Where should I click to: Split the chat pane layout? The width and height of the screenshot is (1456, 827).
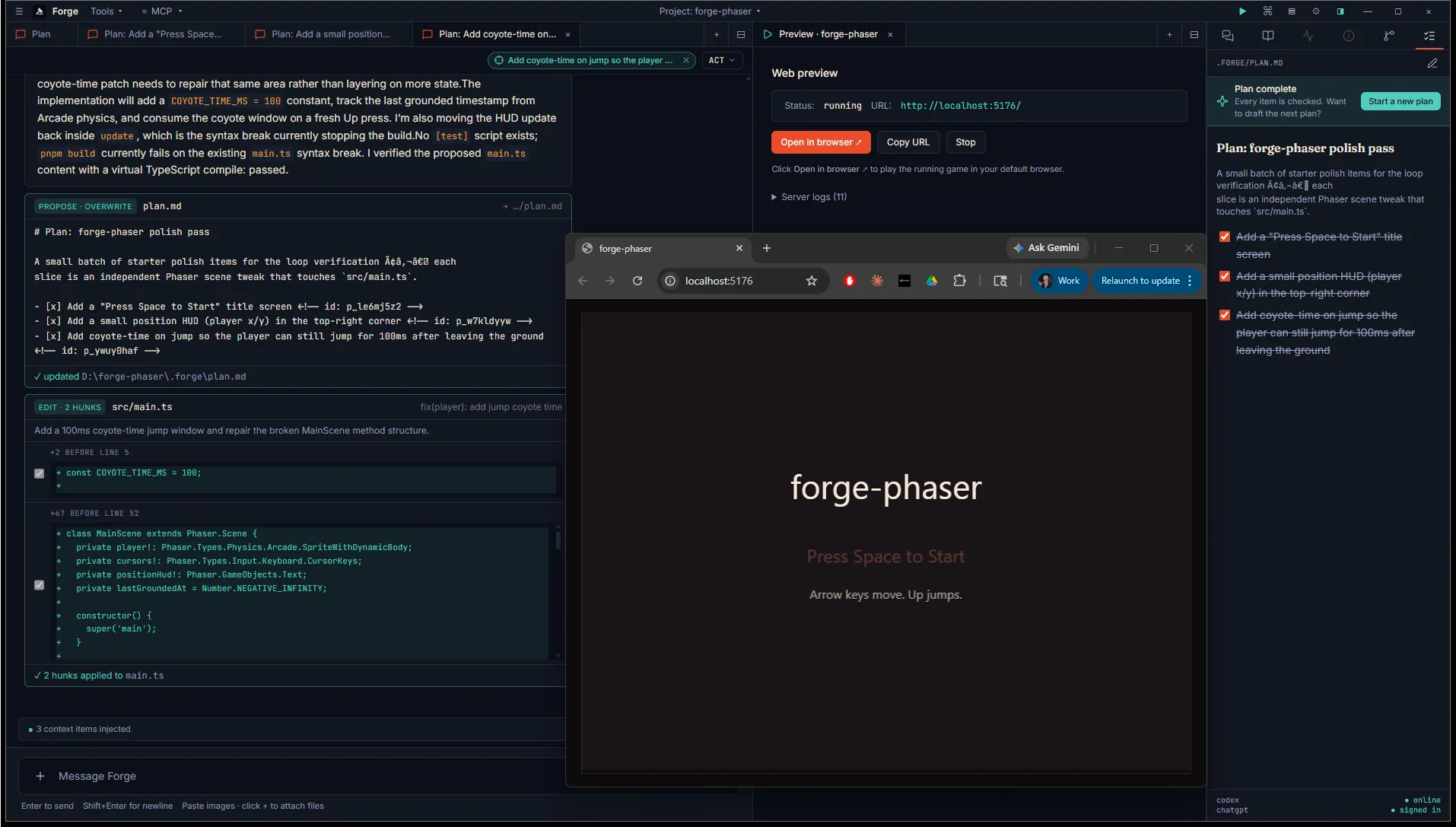[741, 34]
